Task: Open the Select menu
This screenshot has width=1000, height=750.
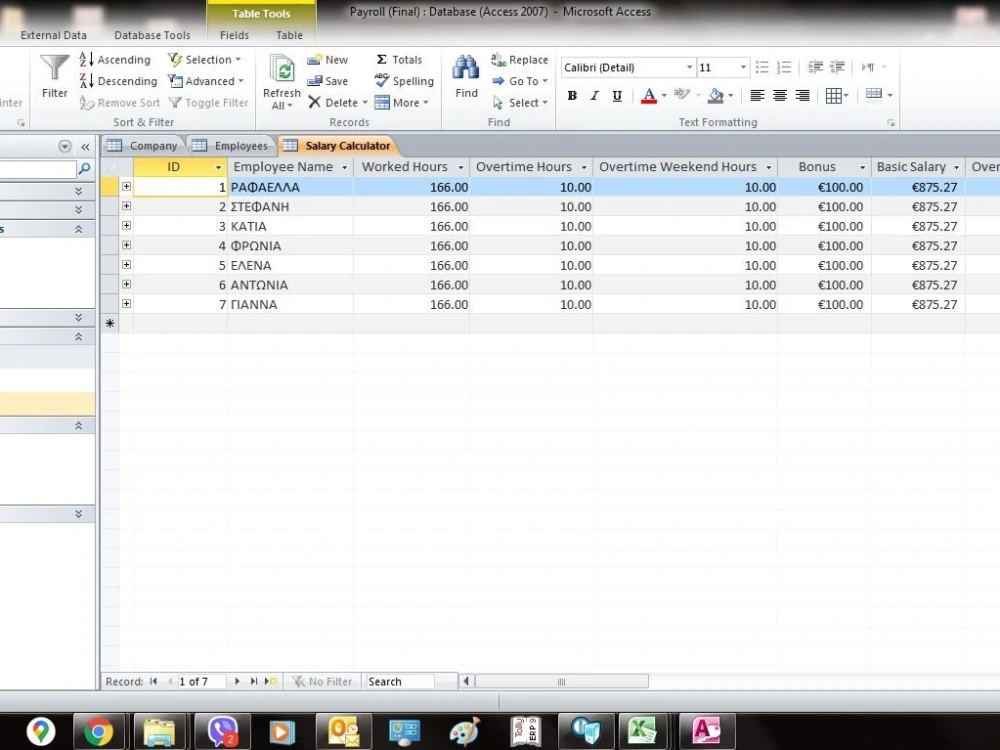Action: (520, 103)
